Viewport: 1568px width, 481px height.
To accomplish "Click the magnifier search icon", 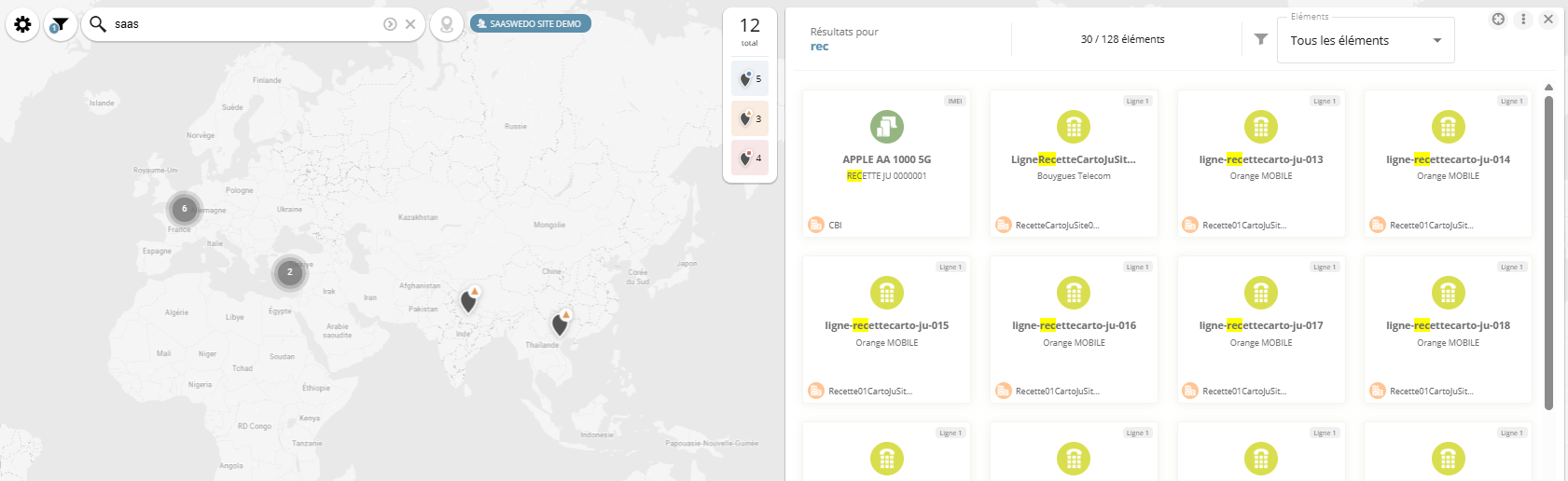I will point(98,23).
